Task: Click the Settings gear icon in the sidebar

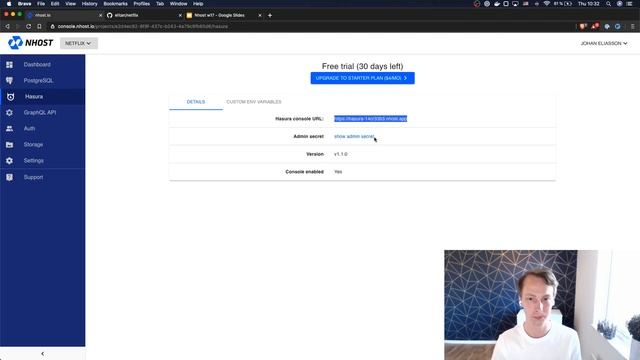Action: (x=9, y=161)
